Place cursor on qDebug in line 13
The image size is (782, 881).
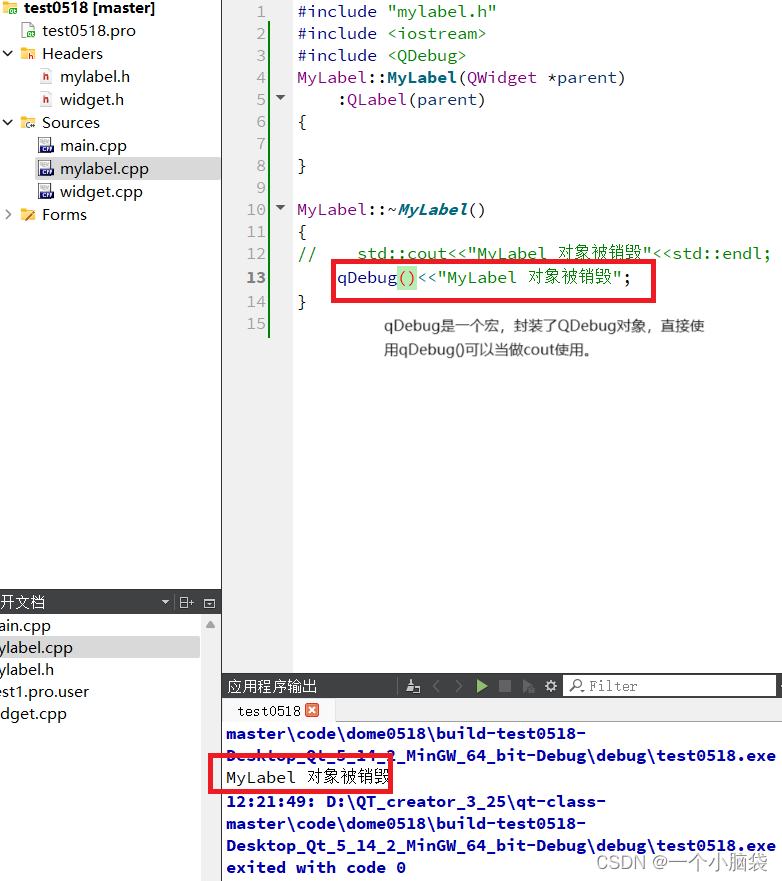(367, 278)
